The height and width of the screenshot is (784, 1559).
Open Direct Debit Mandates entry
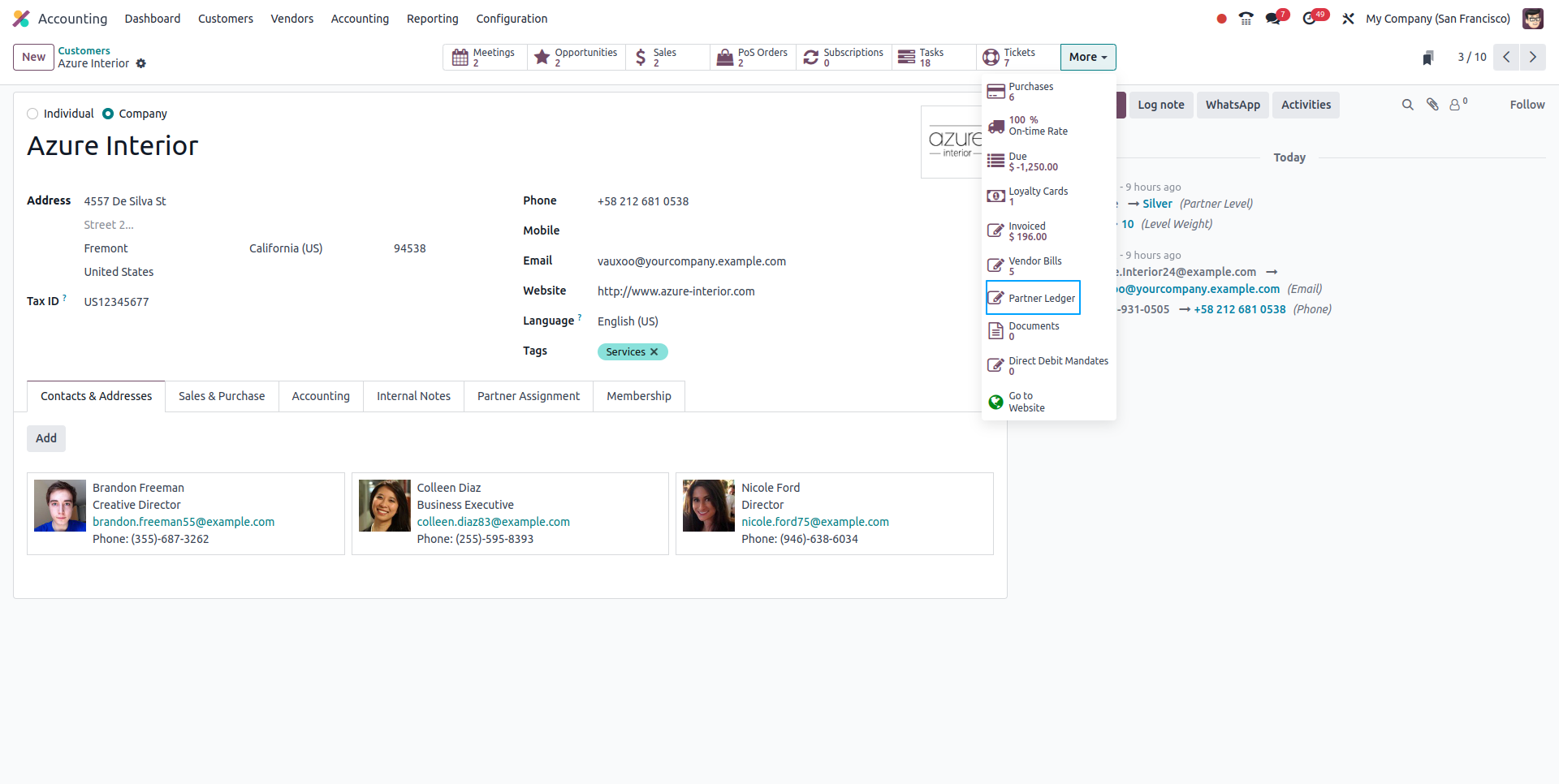point(1048,366)
